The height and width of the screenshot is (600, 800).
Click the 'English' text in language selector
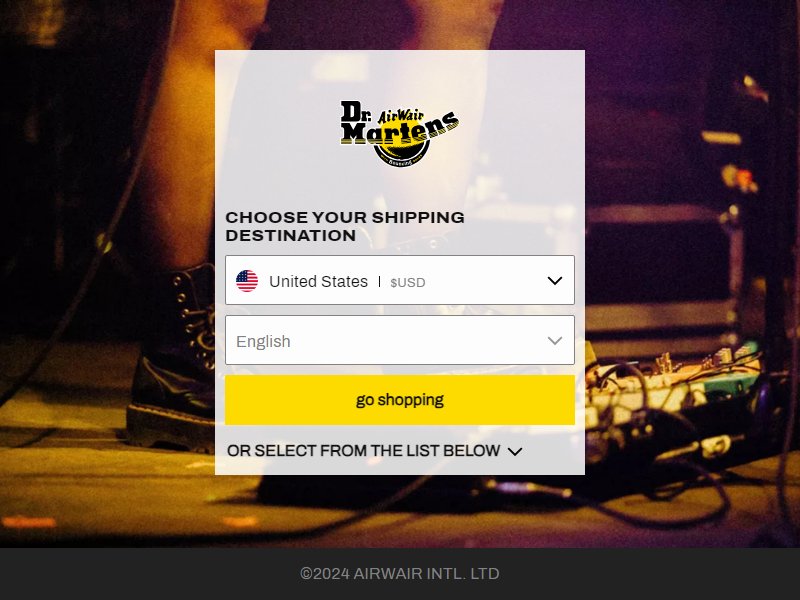263,341
